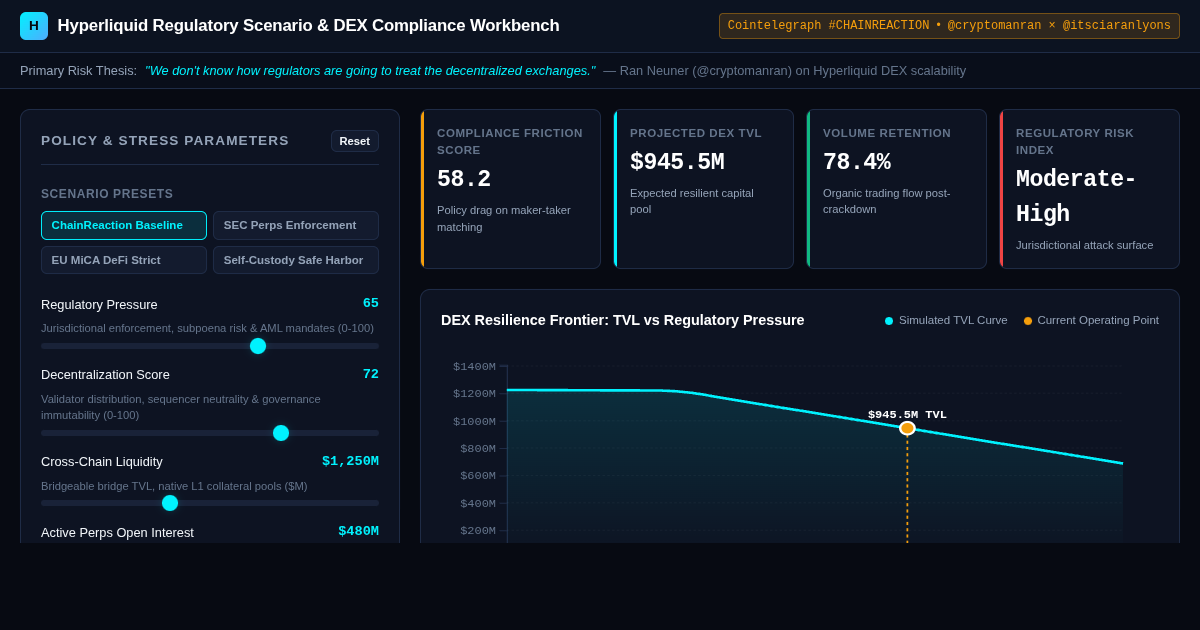The image size is (1200, 630).
Task: Click the Cointelegraph #CHAINREACTION badge
Action: 949,26
